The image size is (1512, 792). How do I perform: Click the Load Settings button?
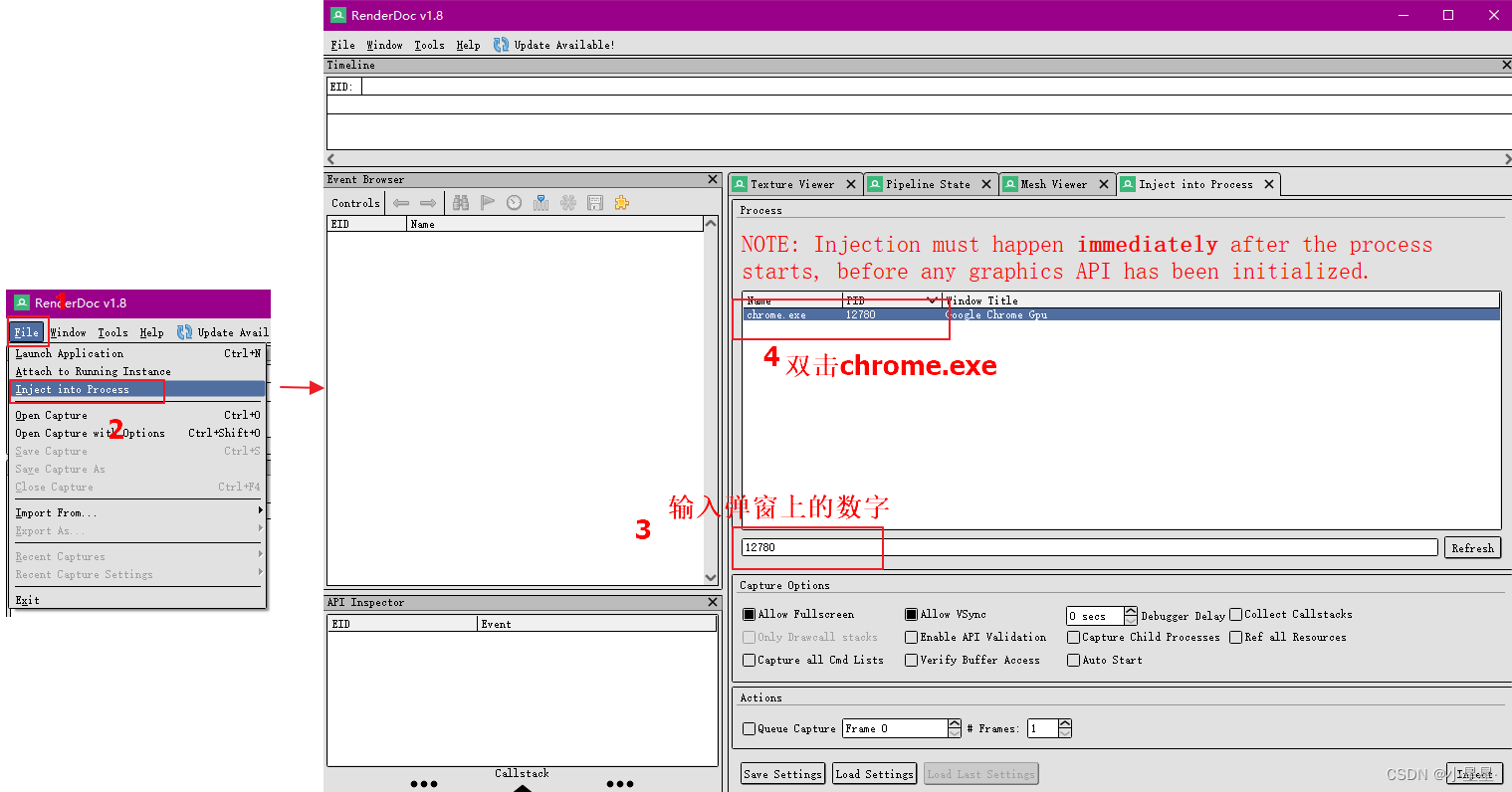(874, 774)
